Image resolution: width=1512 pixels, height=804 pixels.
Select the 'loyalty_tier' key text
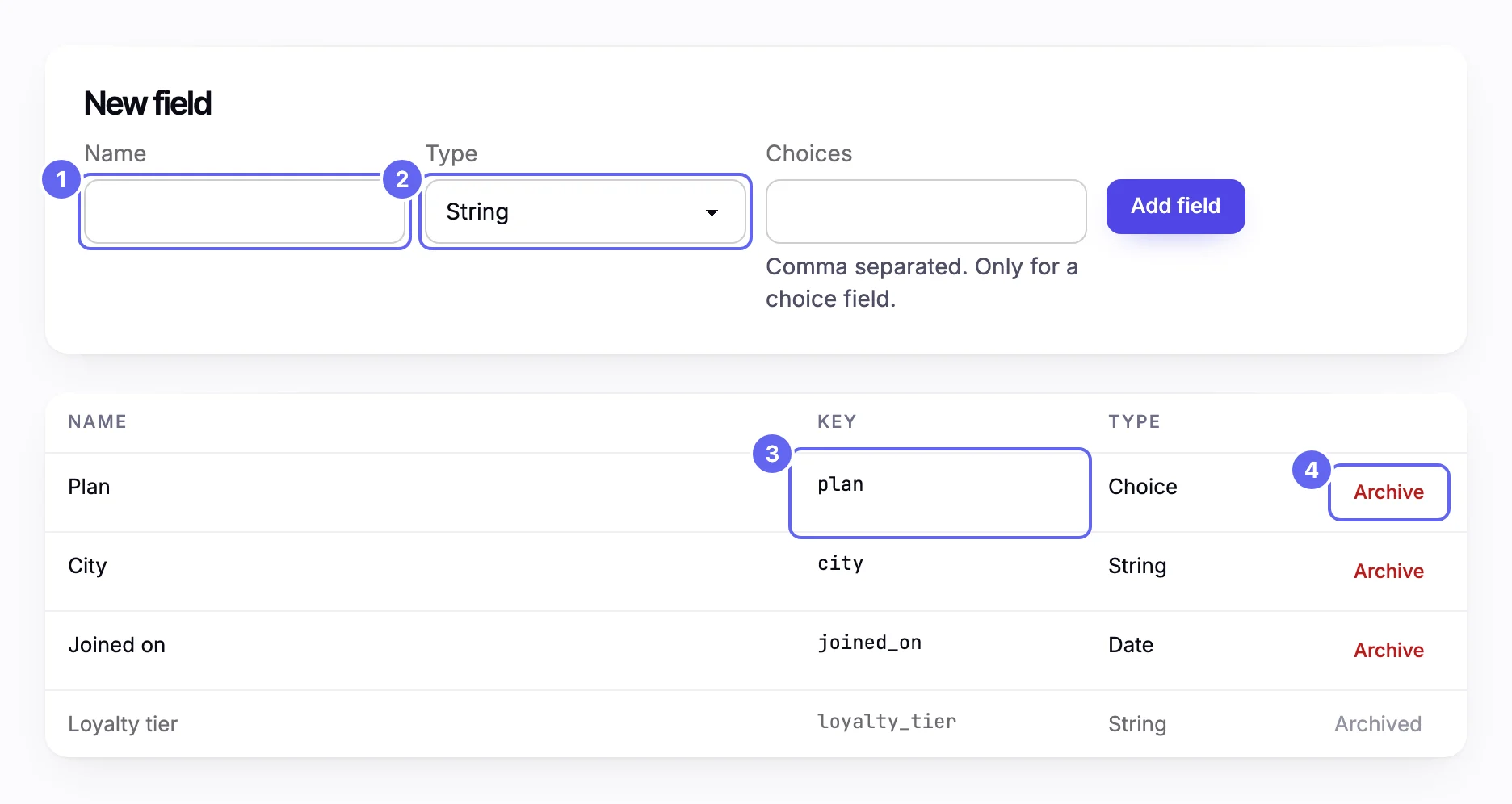click(886, 722)
